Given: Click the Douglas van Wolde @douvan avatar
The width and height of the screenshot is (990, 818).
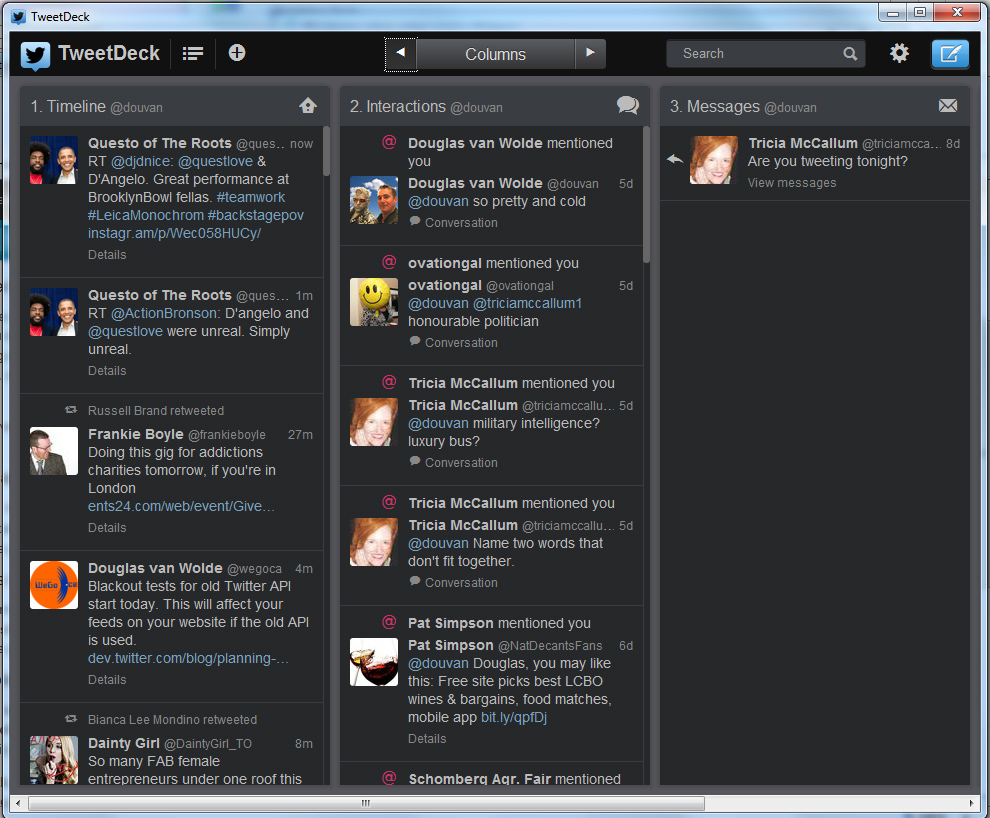Looking at the screenshot, I should [x=374, y=200].
